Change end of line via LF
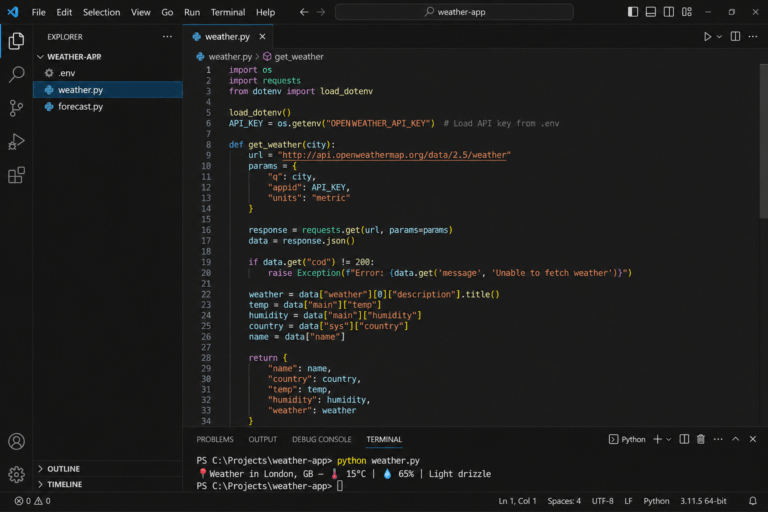The image size is (768, 512). coord(628,501)
